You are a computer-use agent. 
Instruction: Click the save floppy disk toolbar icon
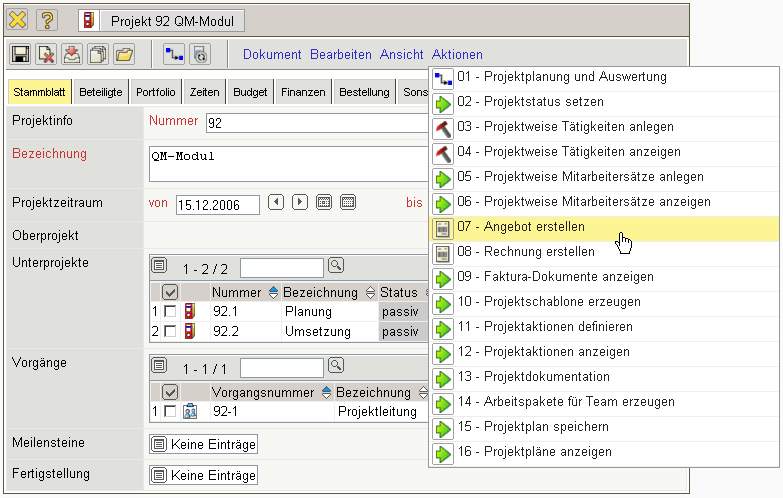(x=20, y=55)
